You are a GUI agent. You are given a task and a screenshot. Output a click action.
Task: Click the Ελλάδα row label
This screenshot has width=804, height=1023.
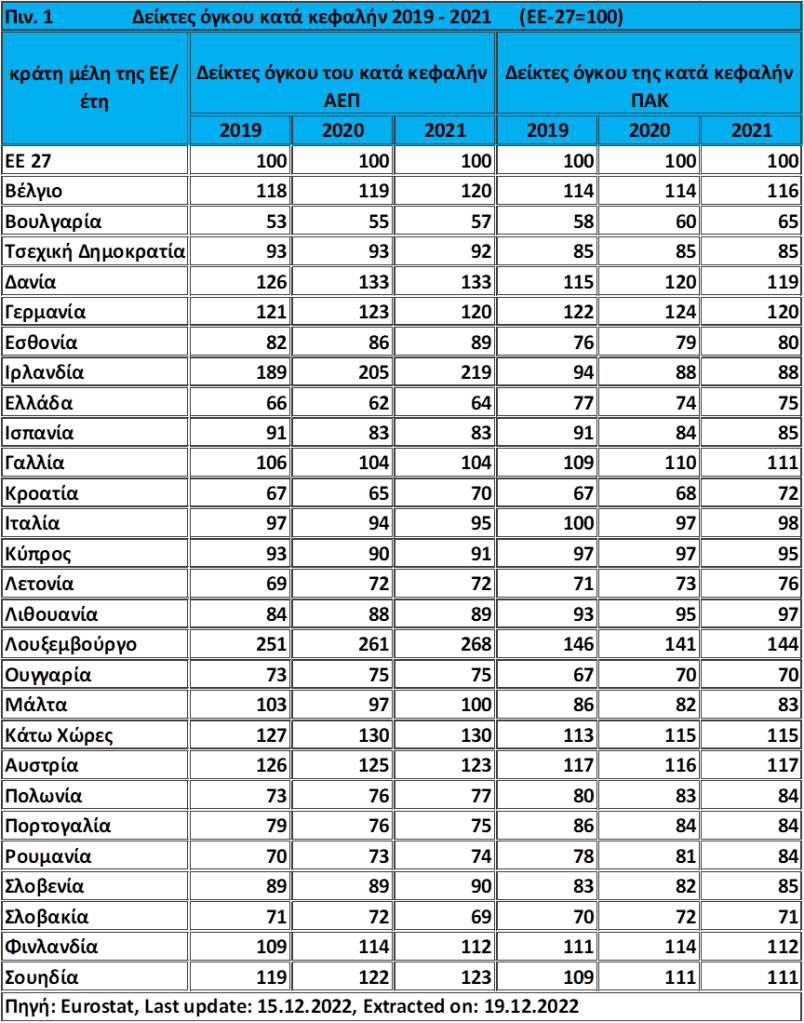pos(39,403)
